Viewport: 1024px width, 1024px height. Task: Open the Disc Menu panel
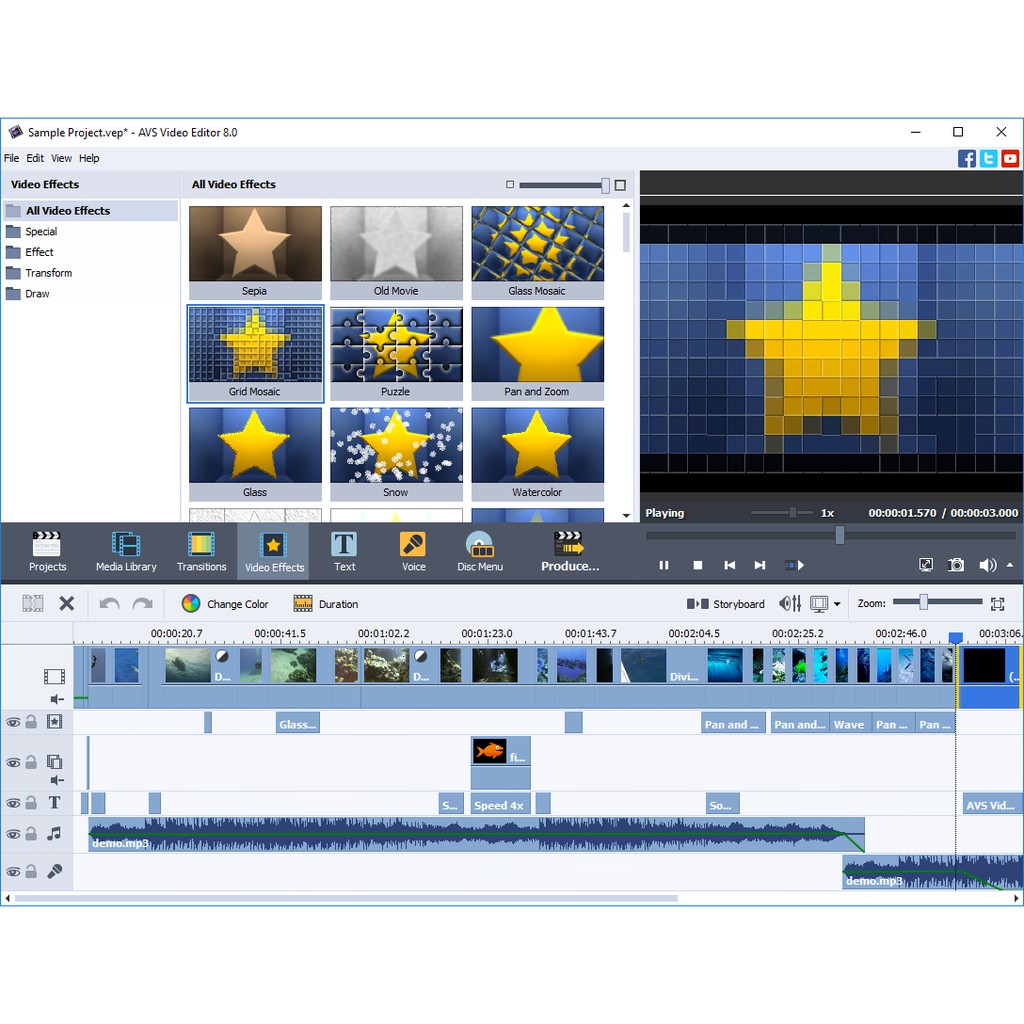[x=480, y=551]
